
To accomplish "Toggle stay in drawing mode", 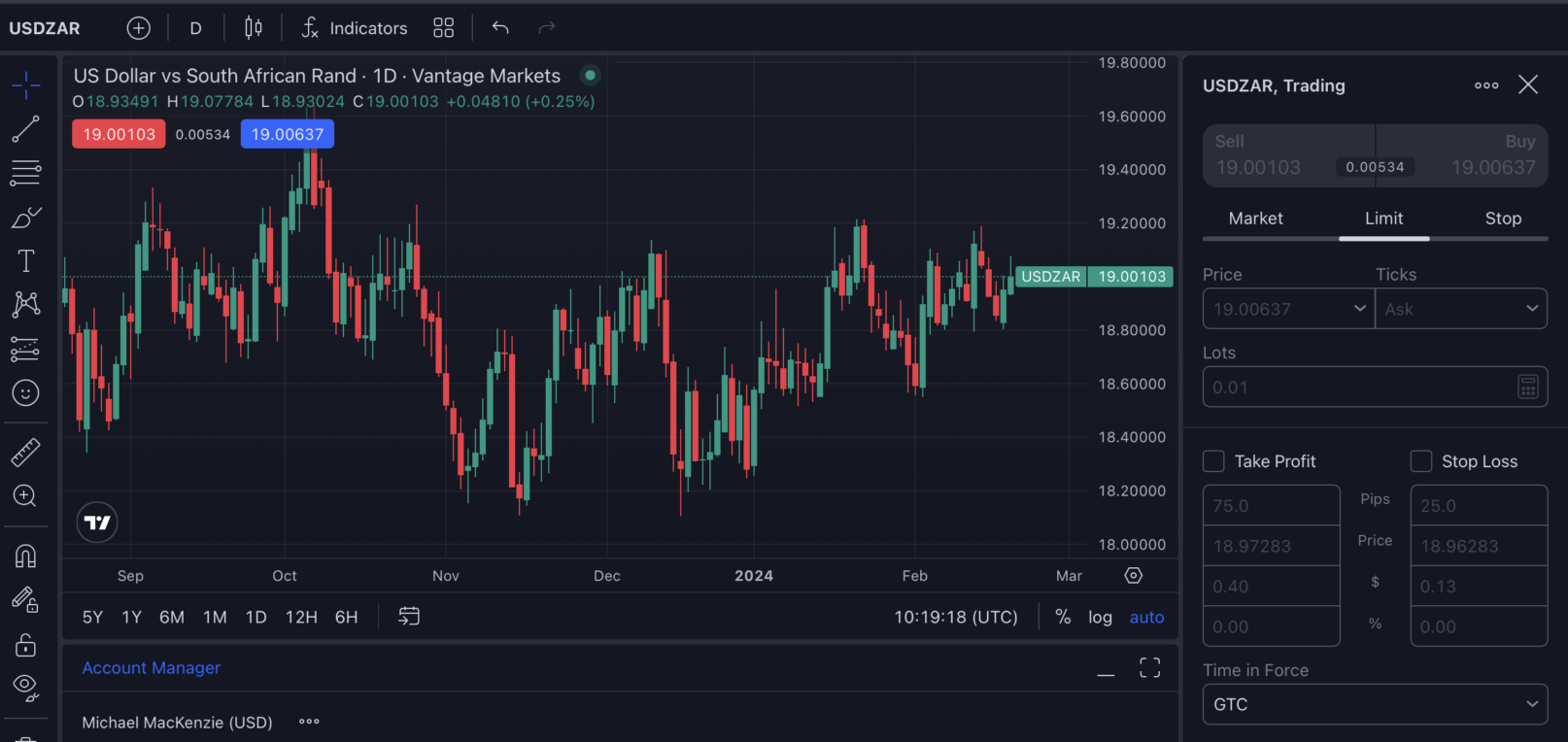I will (x=26, y=600).
